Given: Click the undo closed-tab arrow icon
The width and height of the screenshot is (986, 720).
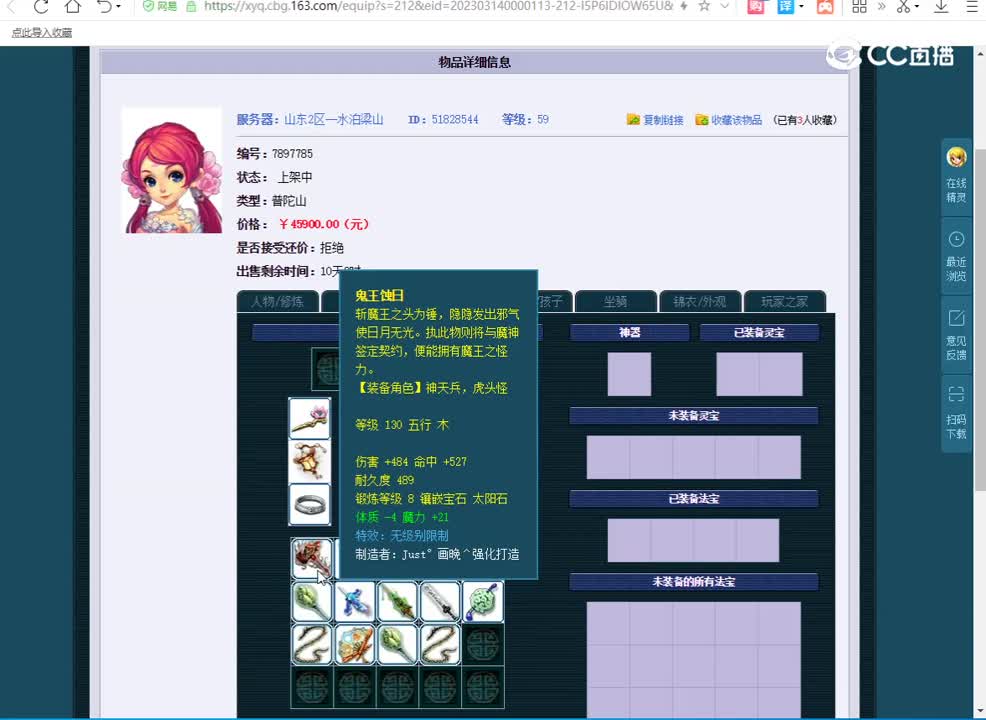Looking at the screenshot, I should (105, 6).
